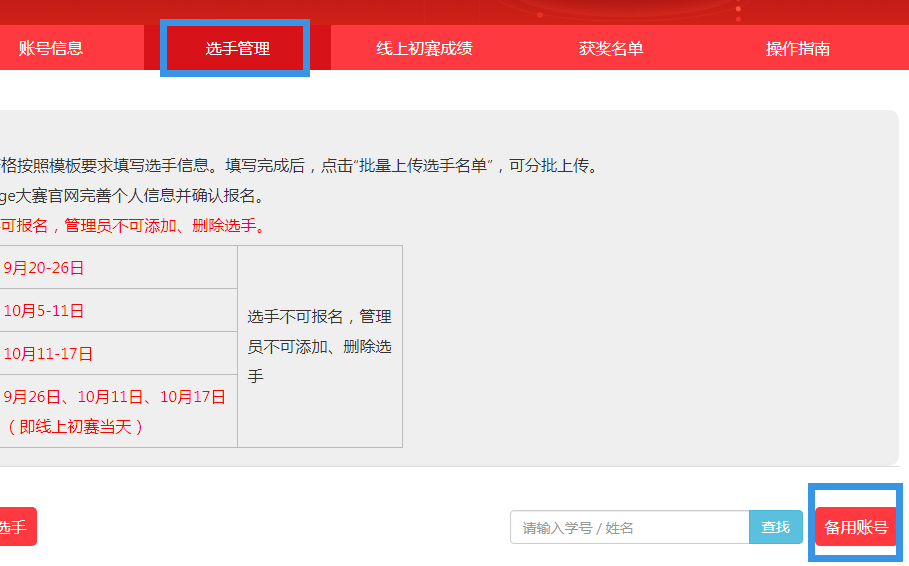The width and height of the screenshot is (909, 566).
Task: Select the 选手管理 tab
Action: point(237,48)
